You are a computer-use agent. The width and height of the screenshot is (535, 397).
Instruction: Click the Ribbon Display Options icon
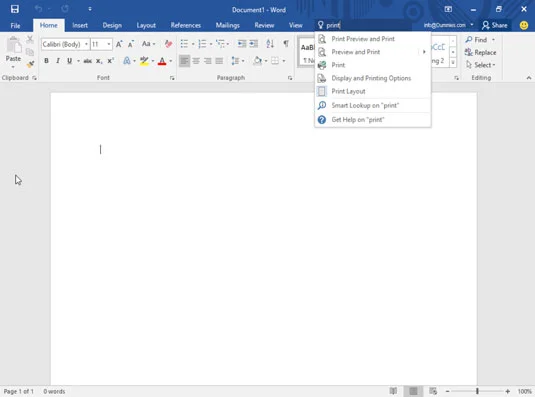[x=448, y=9]
